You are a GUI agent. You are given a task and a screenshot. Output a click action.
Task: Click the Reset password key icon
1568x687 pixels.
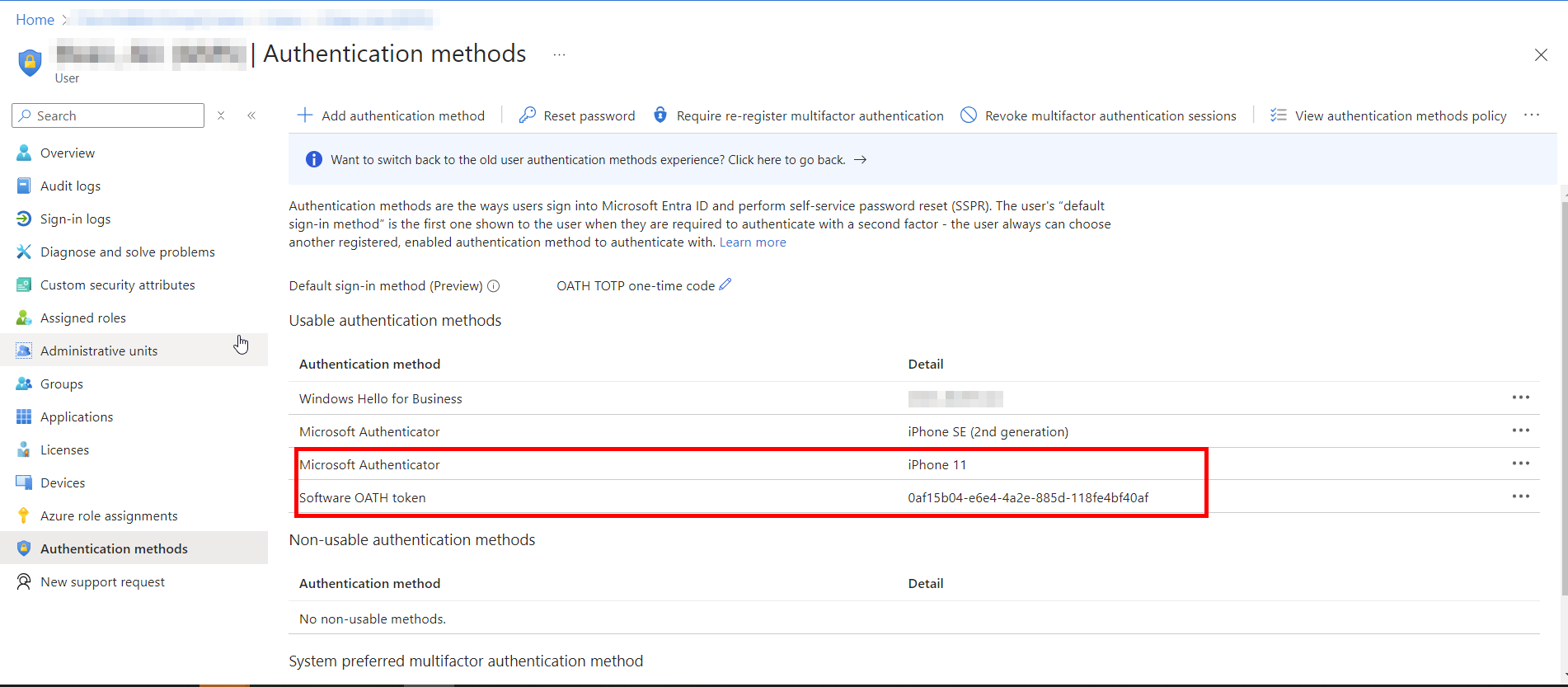point(528,115)
